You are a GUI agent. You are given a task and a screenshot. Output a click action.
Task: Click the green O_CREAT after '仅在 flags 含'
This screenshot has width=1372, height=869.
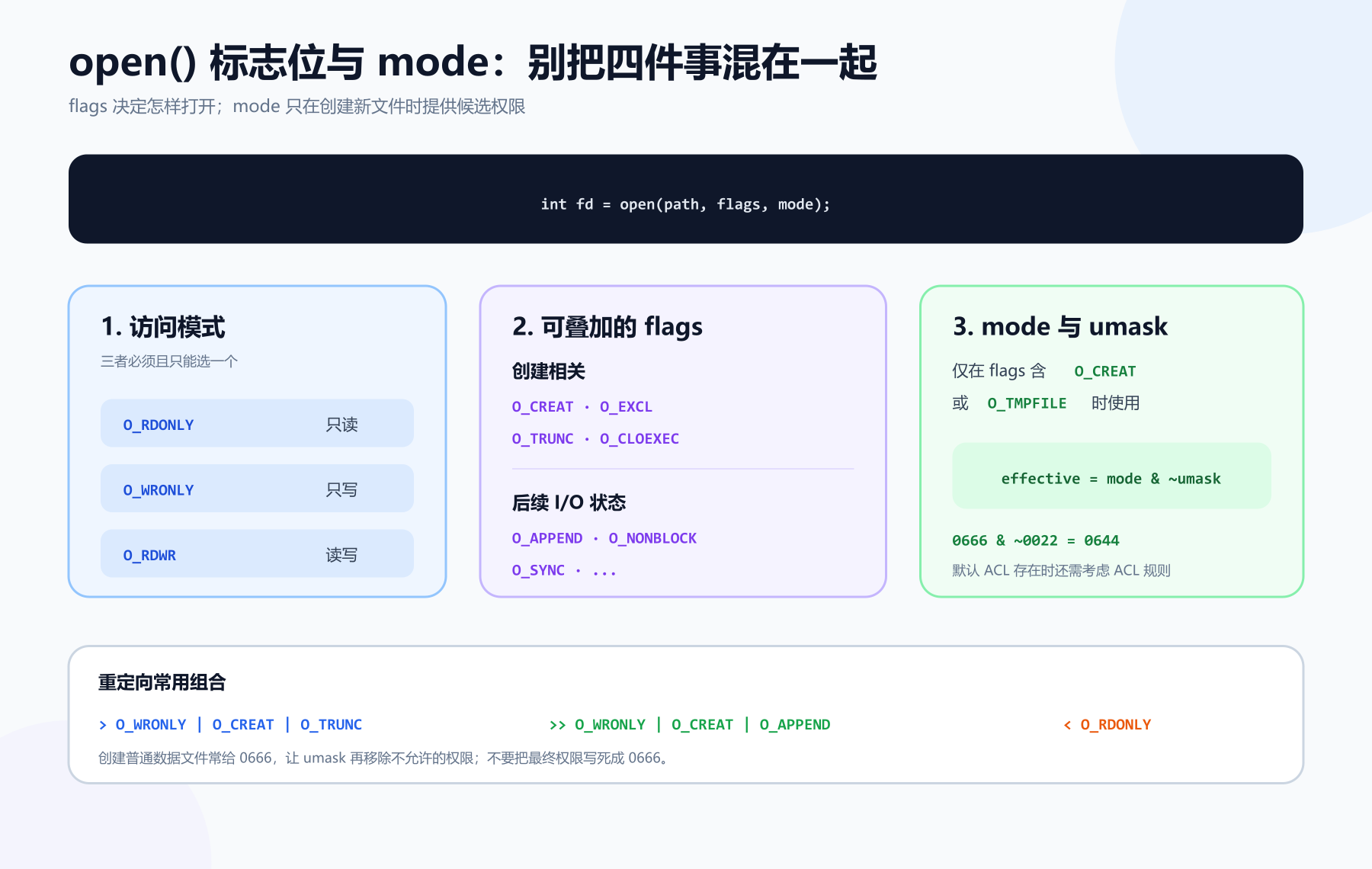1105,371
